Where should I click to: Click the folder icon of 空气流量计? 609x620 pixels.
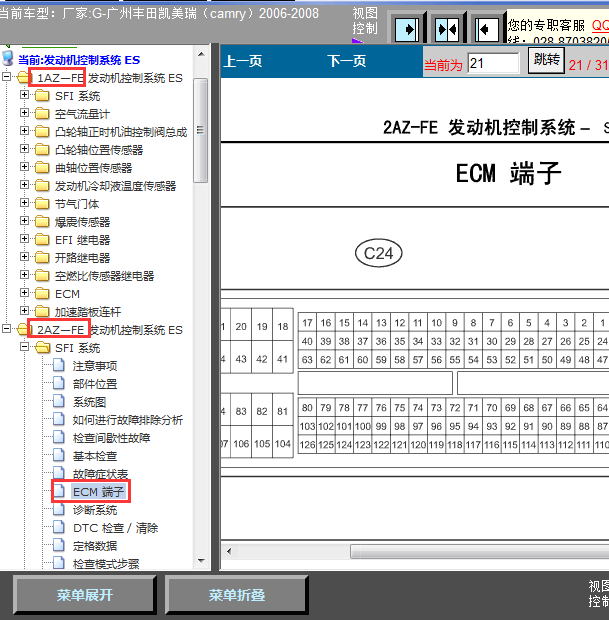coord(42,113)
